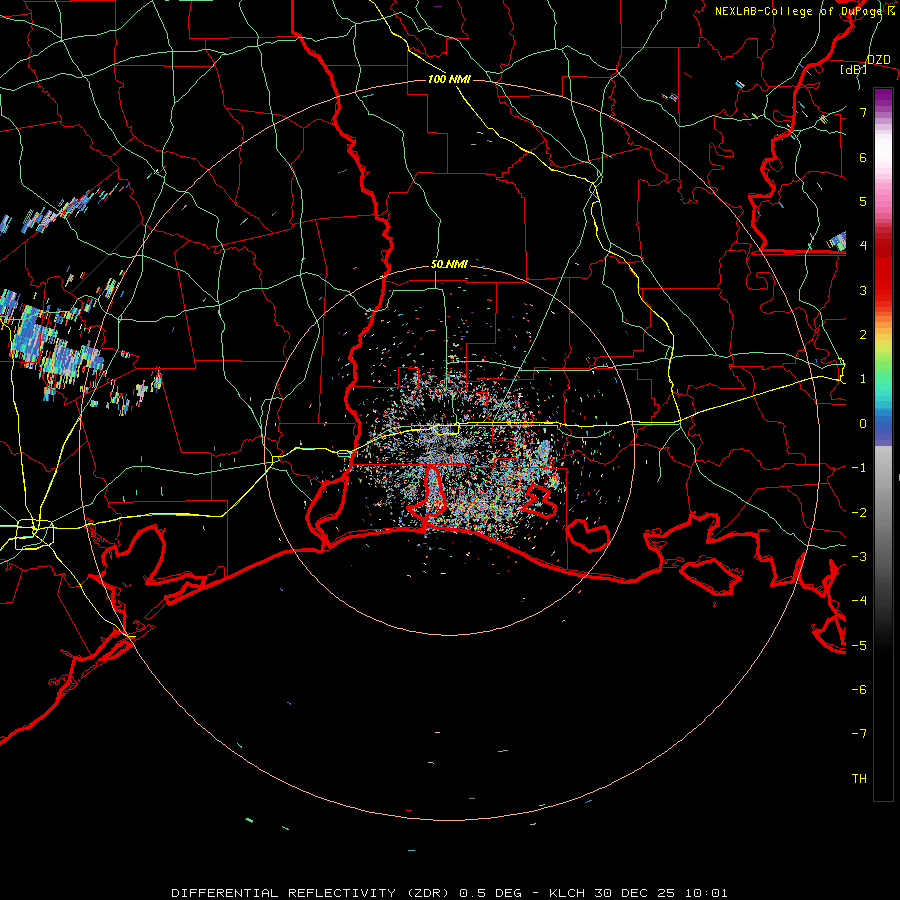Click the 7 value on the color scale
The width and height of the screenshot is (900, 900).
click(863, 112)
